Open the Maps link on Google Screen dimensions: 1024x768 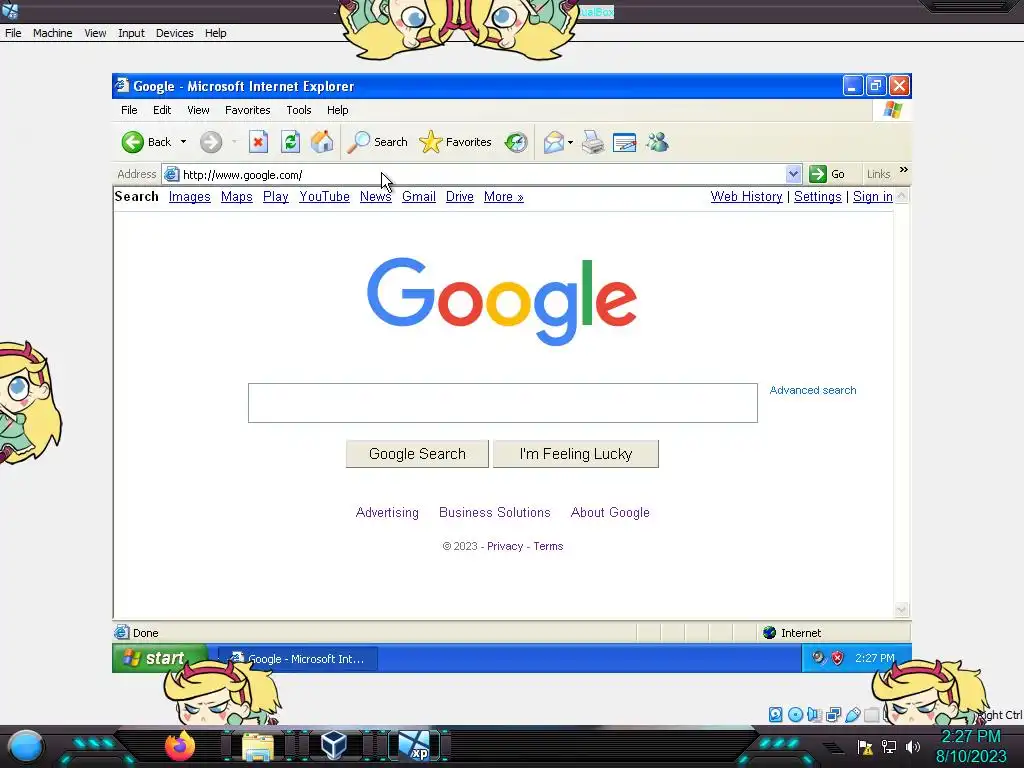tap(236, 197)
